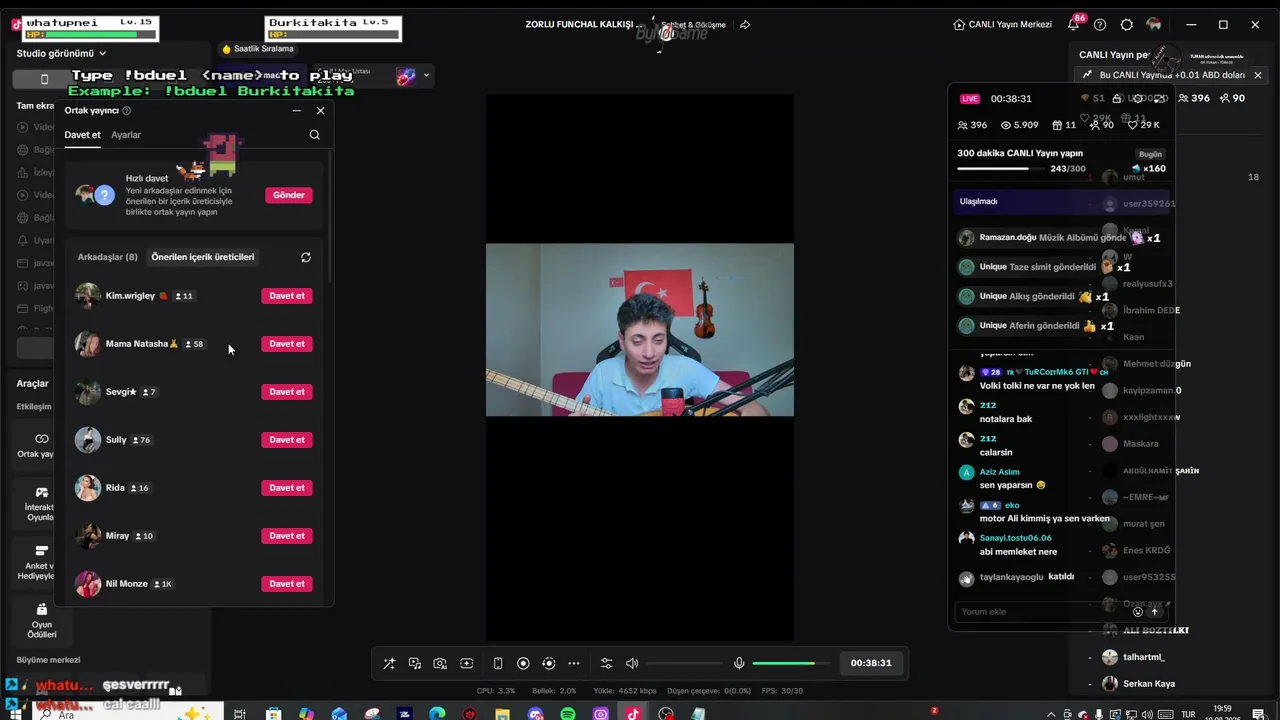Search co-hosts with the magnifier icon

pos(315,135)
